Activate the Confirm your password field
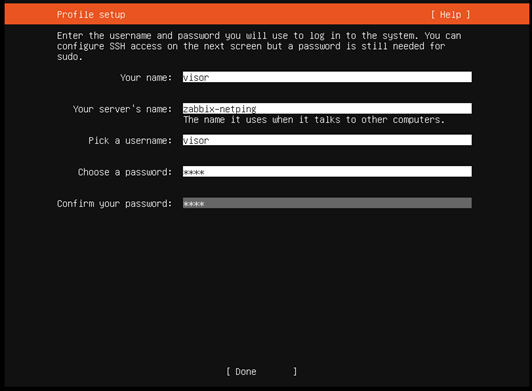 (x=327, y=203)
